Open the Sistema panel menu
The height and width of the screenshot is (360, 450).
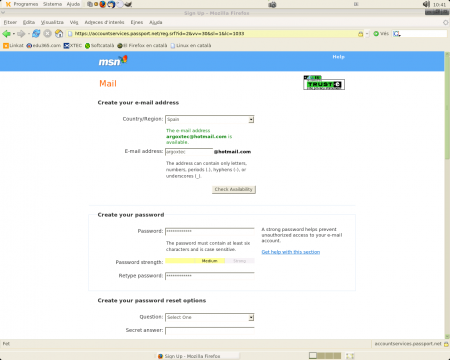52,4
